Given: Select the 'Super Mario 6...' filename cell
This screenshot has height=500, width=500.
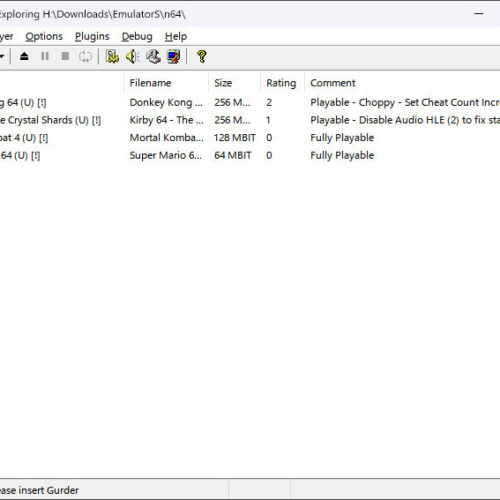Looking at the screenshot, I should [166, 155].
